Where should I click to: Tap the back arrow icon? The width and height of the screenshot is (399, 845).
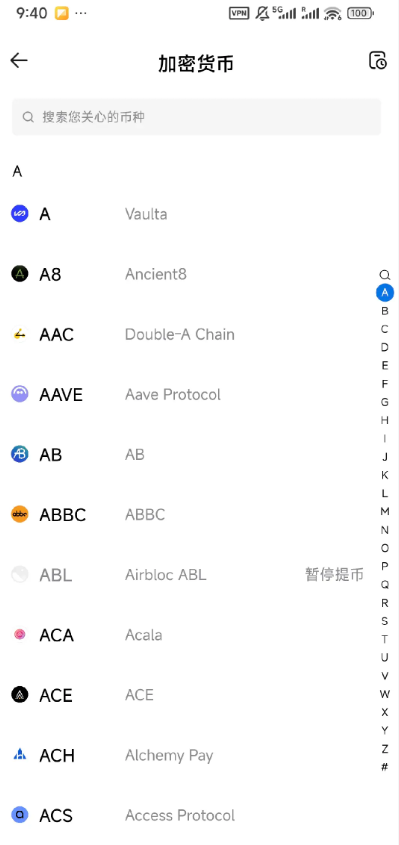19,60
